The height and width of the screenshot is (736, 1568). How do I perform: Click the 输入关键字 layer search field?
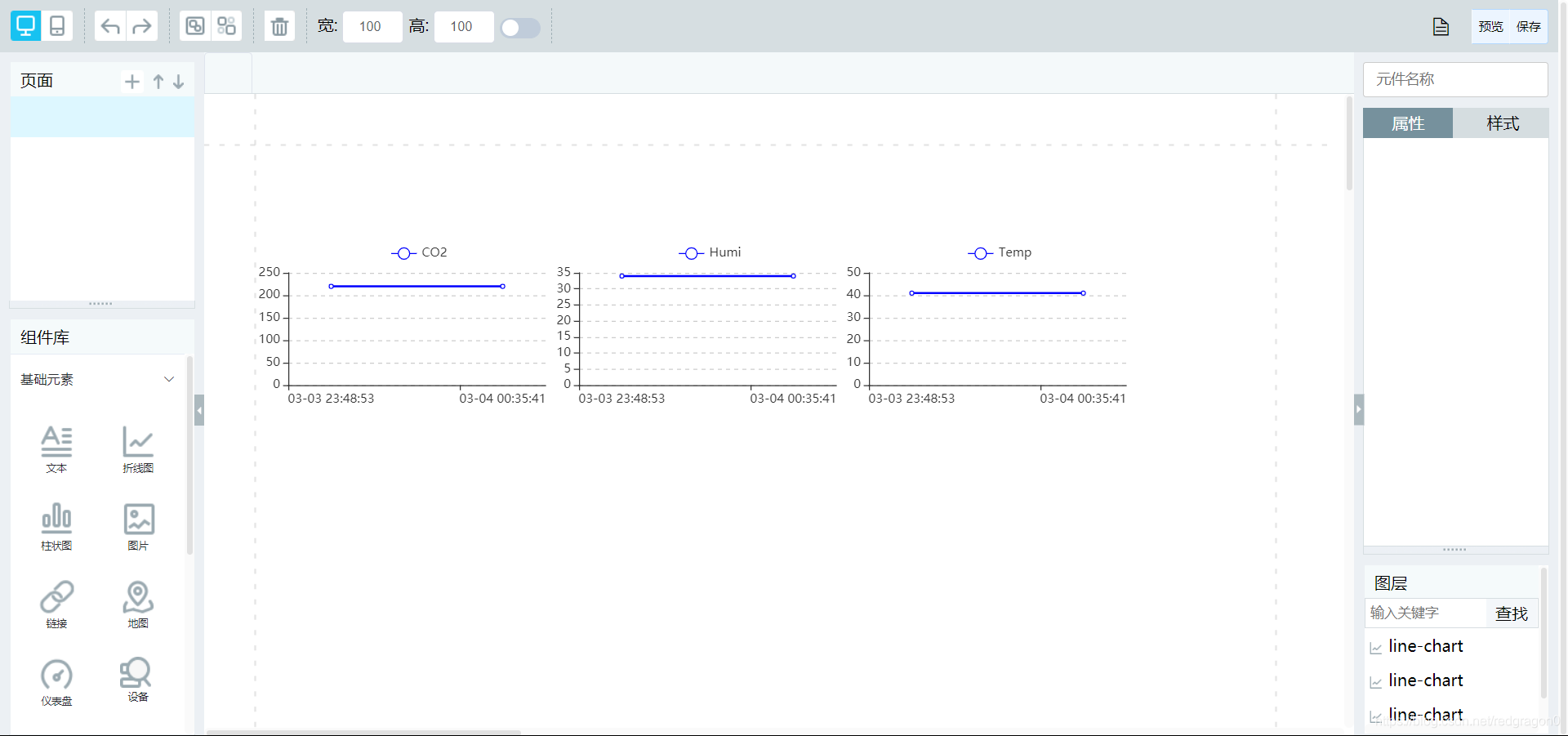(1426, 613)
